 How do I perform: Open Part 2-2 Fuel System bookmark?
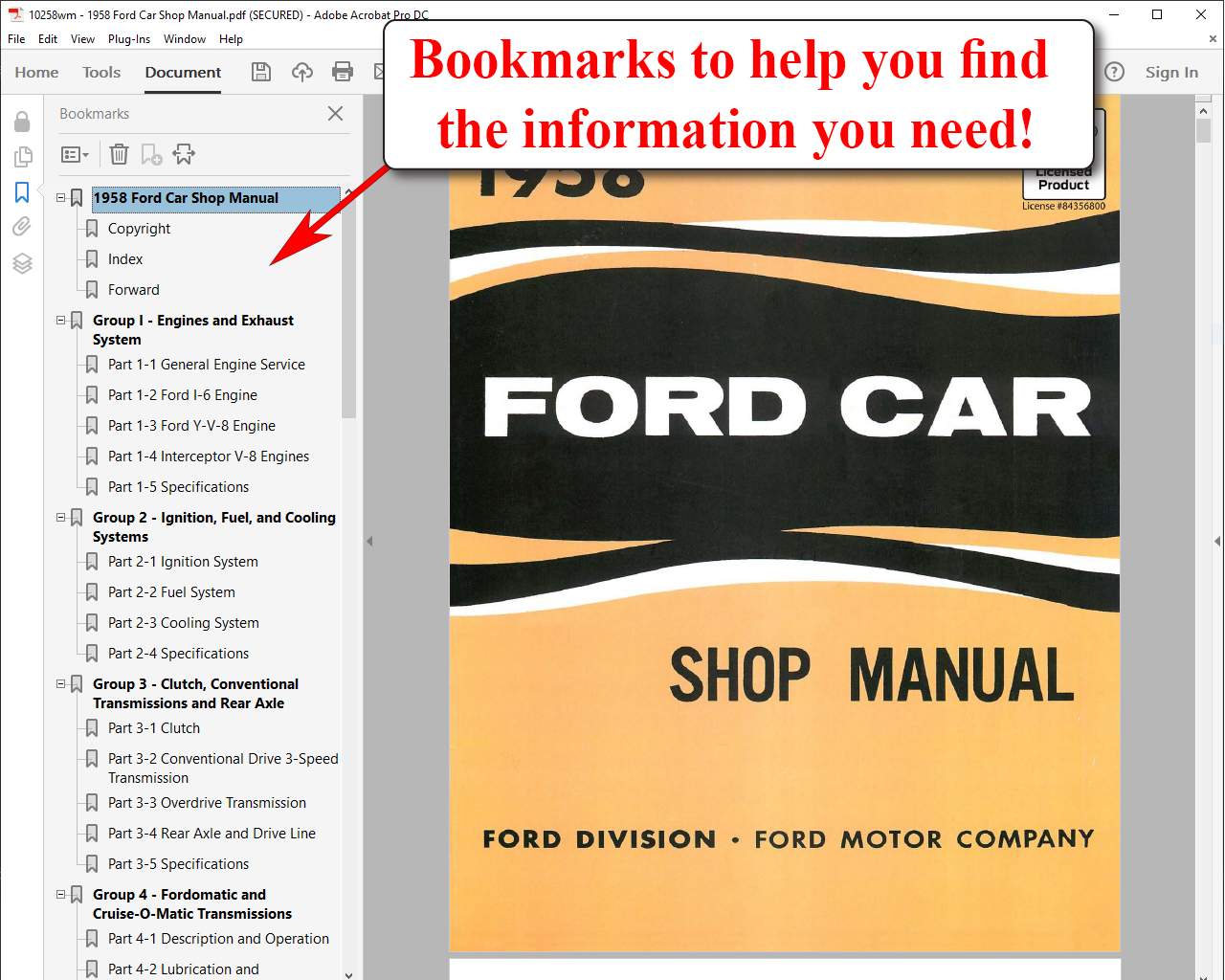pyautogui.click(x=171, y=592)
